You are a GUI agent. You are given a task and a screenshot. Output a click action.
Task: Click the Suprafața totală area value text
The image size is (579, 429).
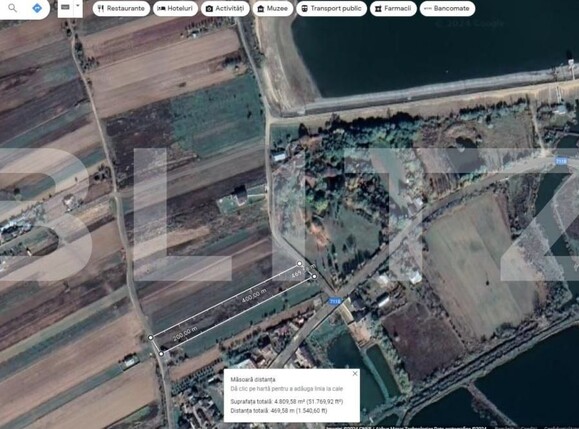pyautogui.click(x=287, y=401)
